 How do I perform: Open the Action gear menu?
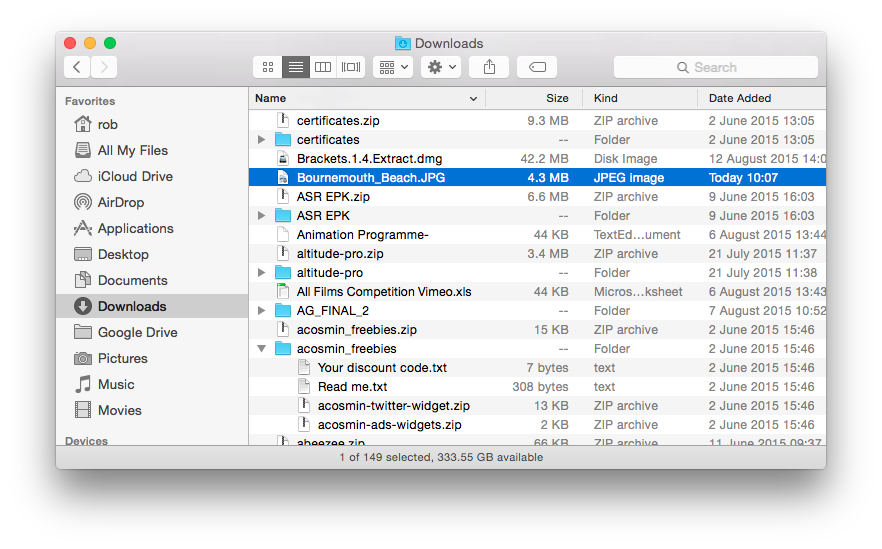441,68
